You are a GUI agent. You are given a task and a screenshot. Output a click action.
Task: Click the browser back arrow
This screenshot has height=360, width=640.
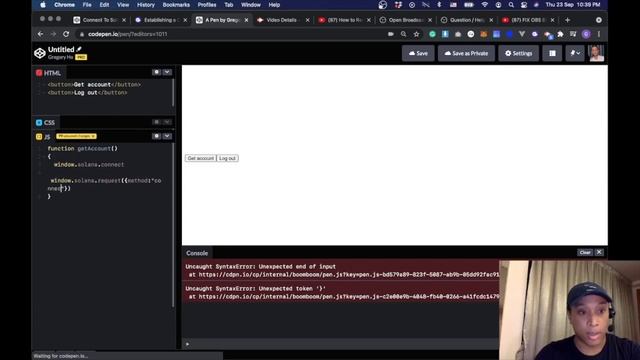point(40,34)
